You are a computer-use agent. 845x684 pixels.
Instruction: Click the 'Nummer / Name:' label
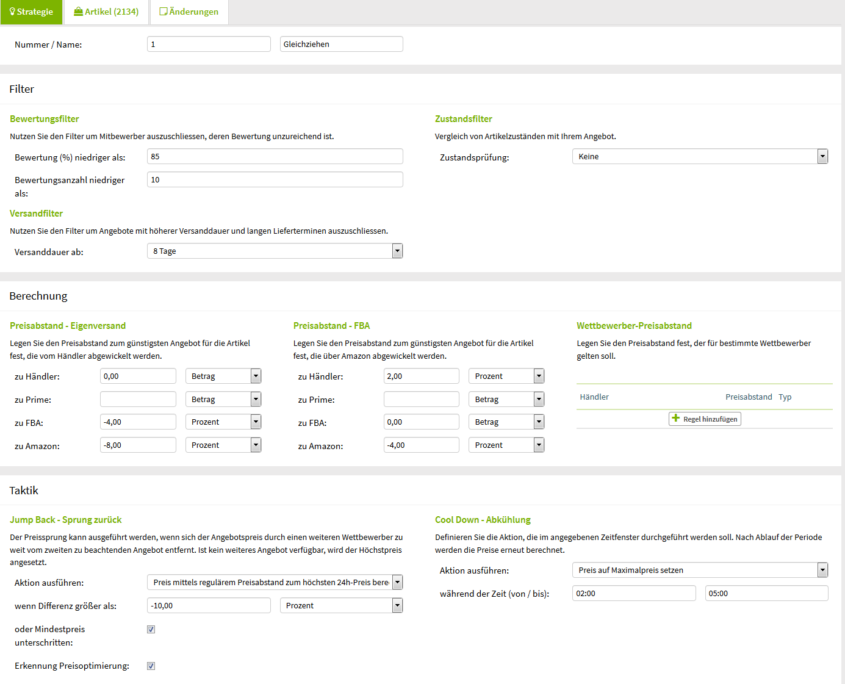point(48,45)
